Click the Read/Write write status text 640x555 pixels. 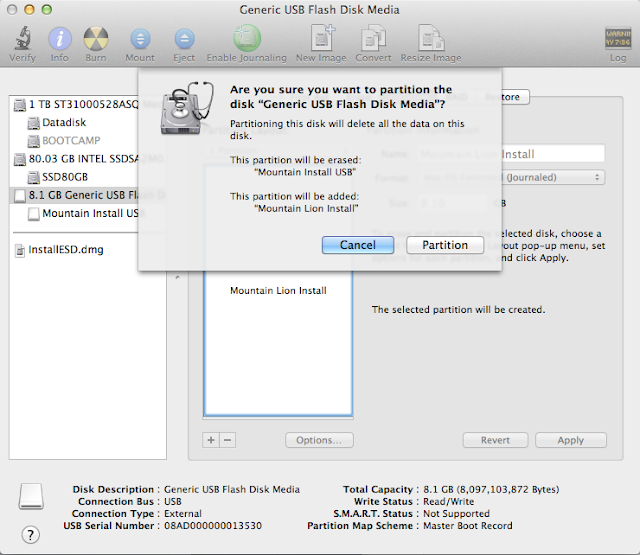point(449,502)
